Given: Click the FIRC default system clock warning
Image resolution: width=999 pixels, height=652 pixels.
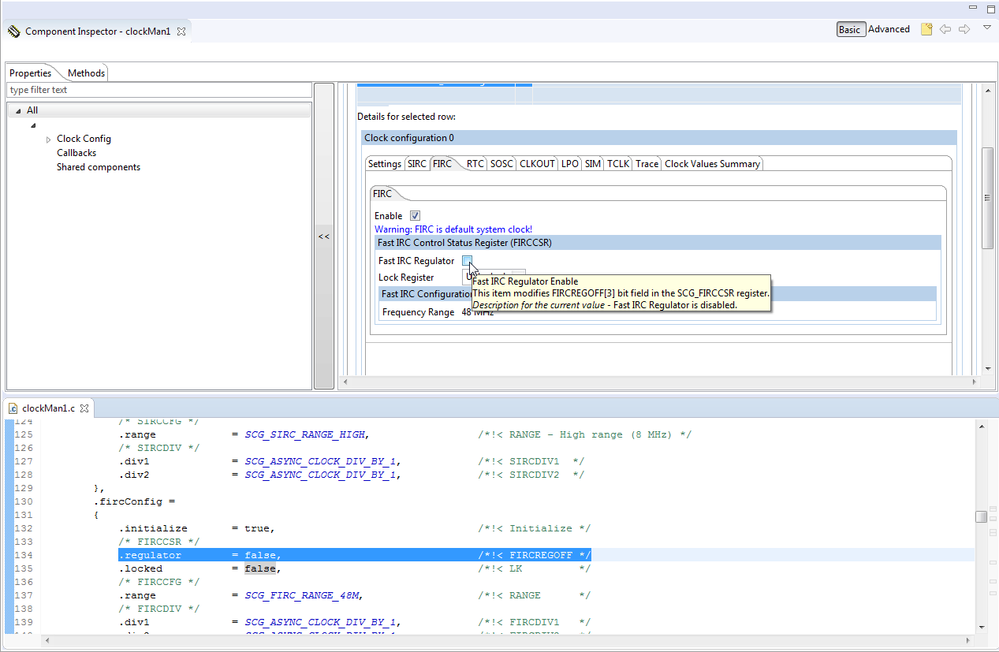Looking at the screenshot, I should 453,229.
